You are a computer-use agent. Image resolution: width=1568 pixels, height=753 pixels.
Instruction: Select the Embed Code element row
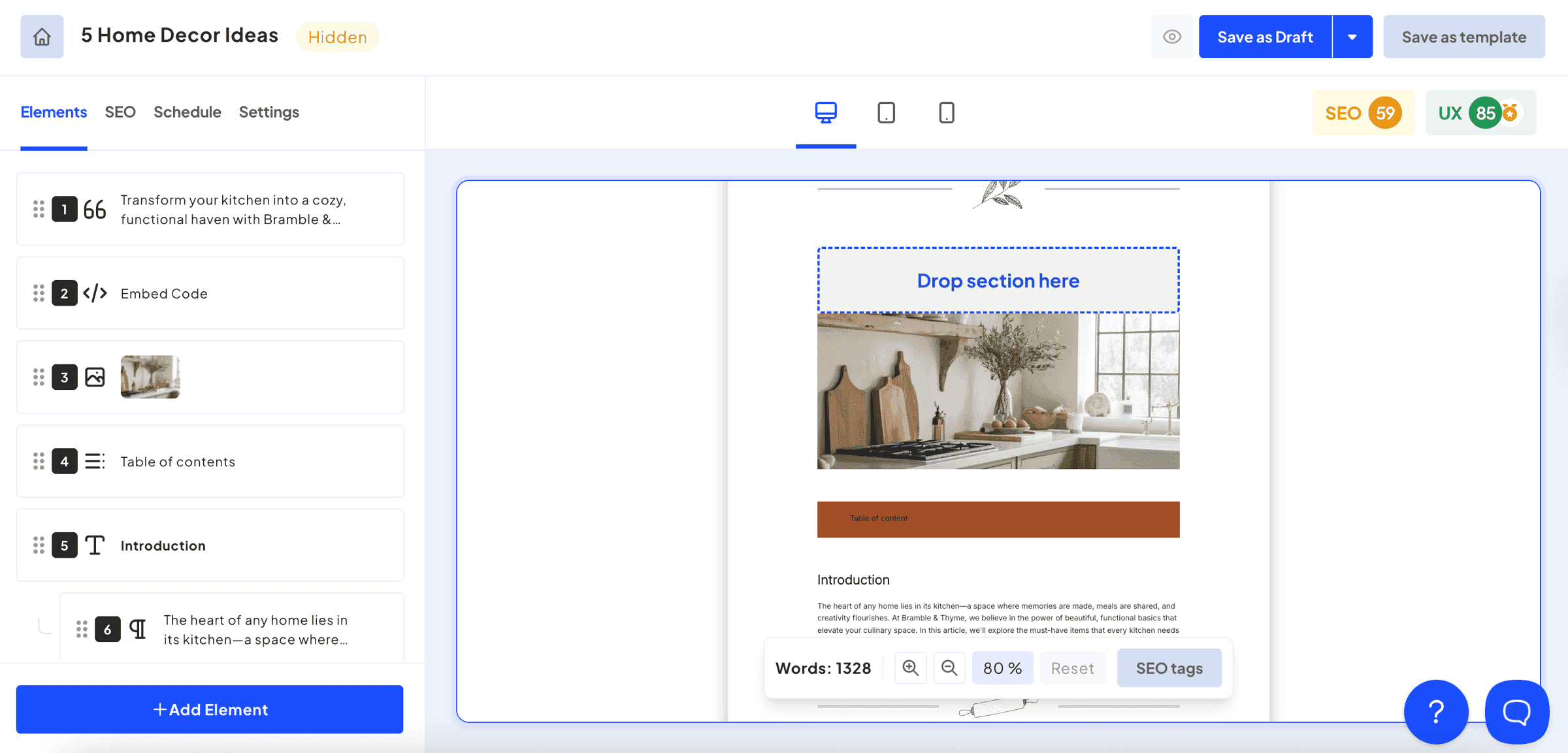click(x=210, y=293)
